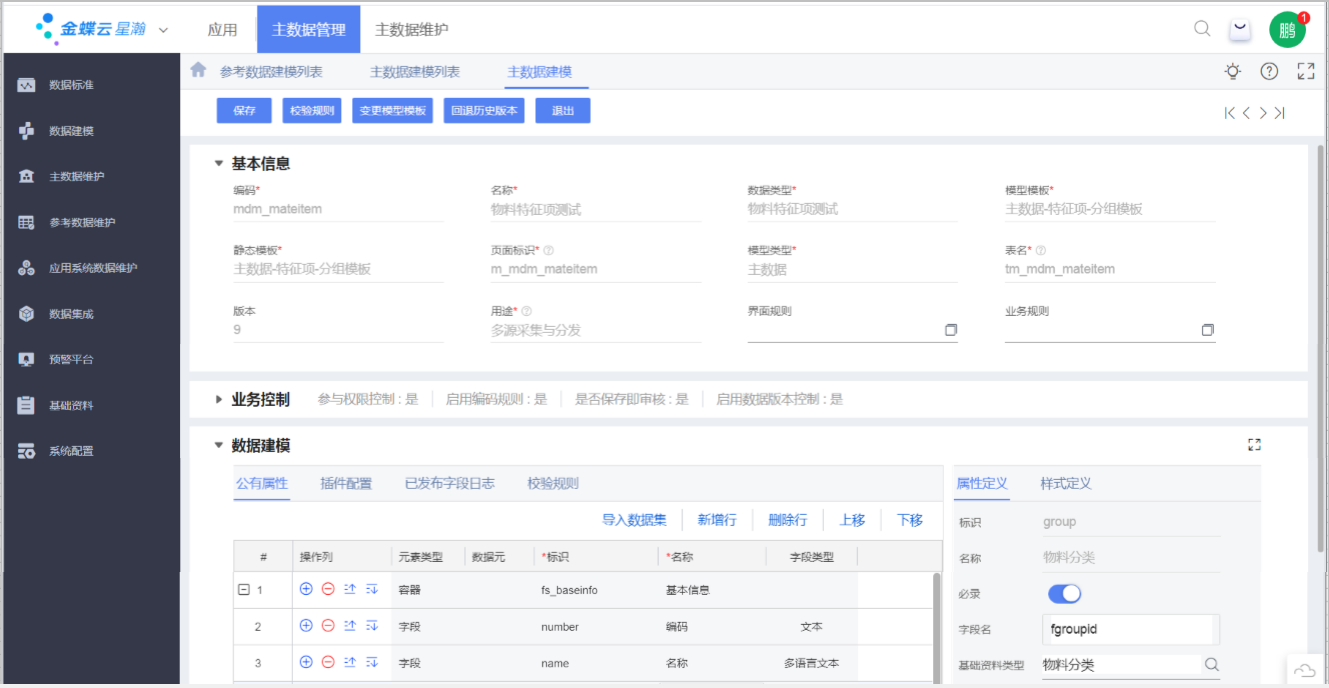Open the 基础资料 sidebar icon
The height and width of the screenshot is (688, 1329).
click(x=27, y=405)
